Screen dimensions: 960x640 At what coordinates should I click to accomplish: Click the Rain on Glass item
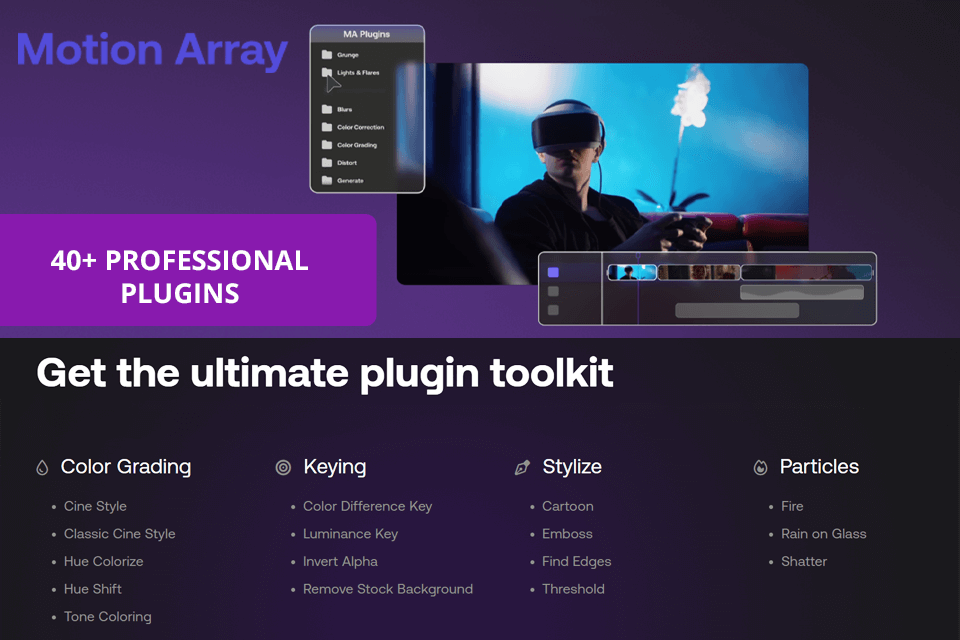point(823,534)
